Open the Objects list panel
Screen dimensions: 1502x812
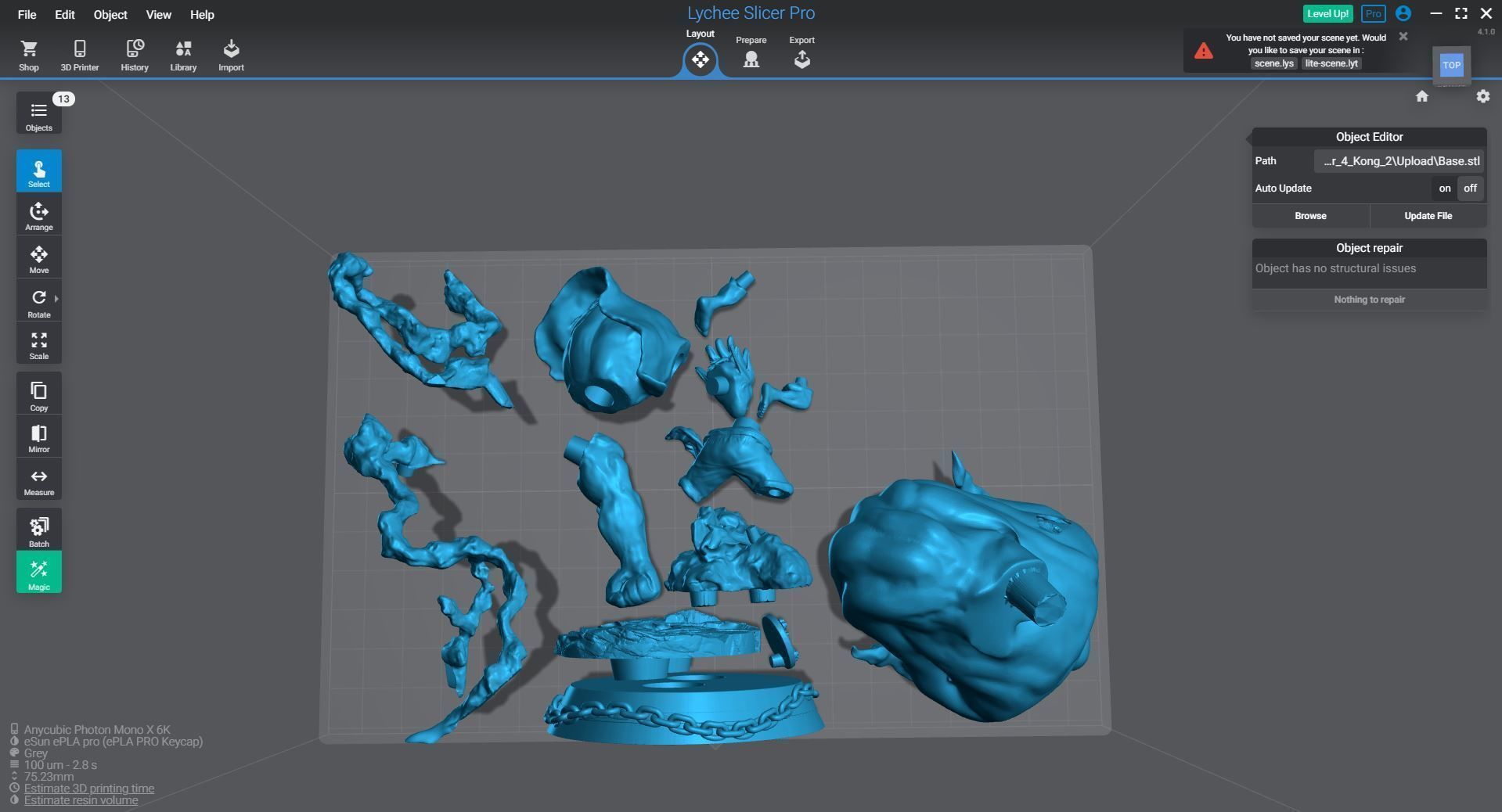(x=39, y=114)
